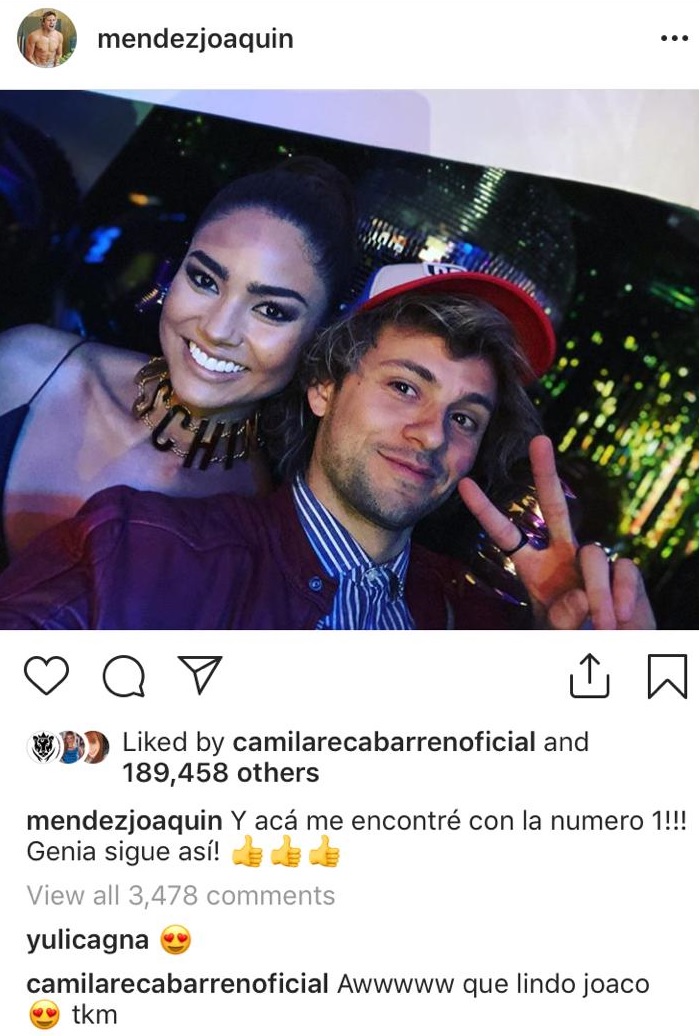
Task: Open camilarecabarrenoficial in the liked-by line
Action: point(384,742)
